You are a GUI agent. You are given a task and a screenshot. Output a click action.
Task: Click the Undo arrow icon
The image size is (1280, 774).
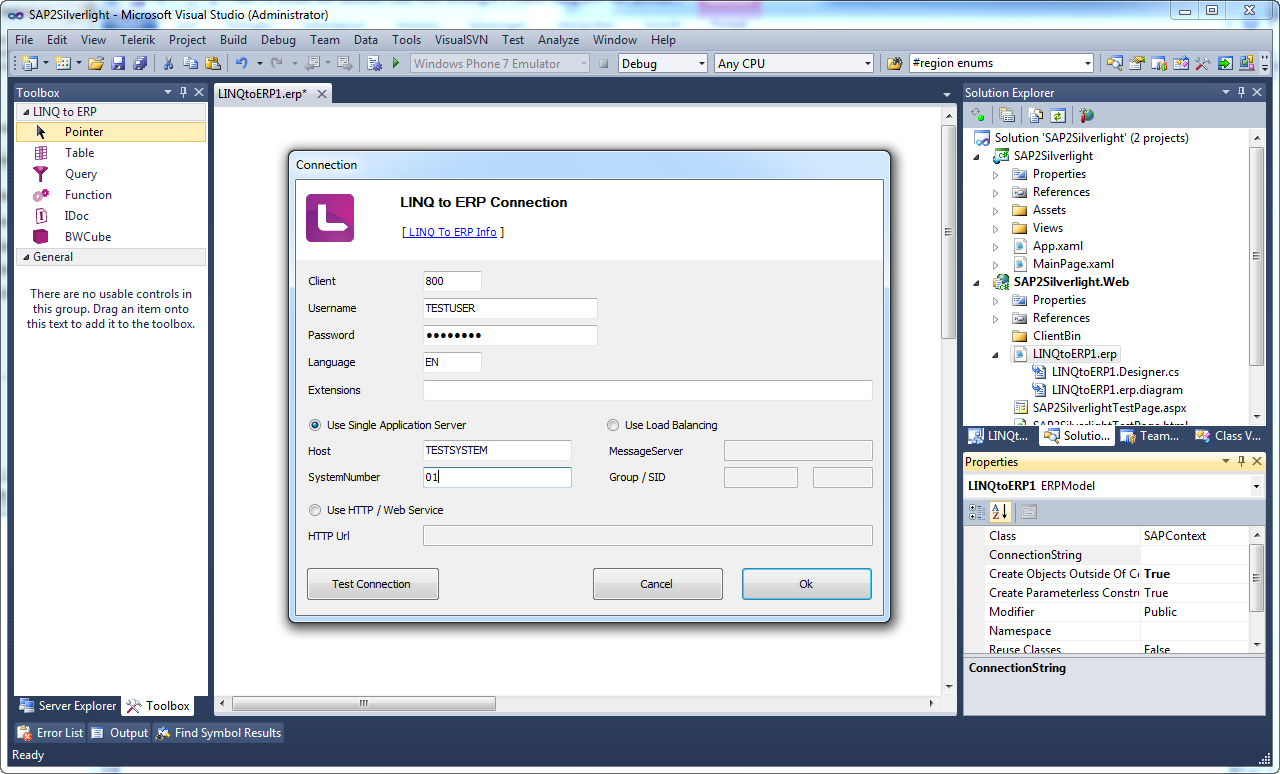tap(241, 63)
